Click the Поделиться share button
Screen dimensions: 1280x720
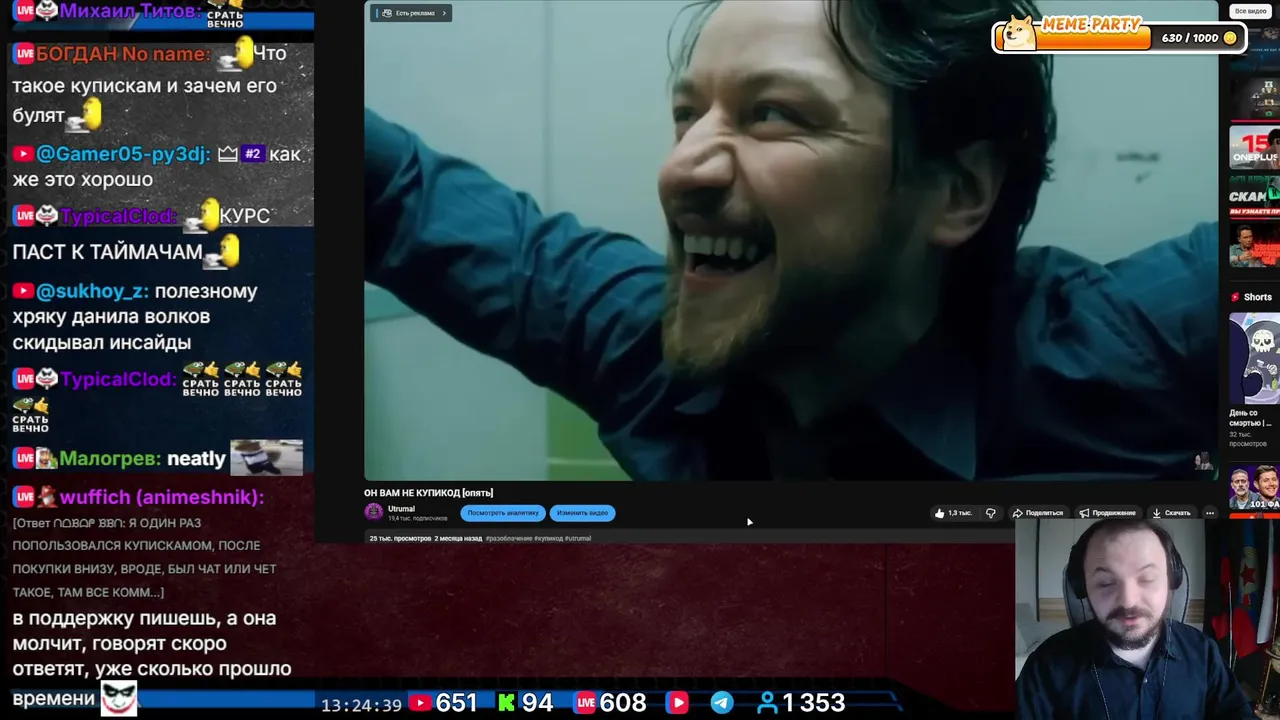coord(1038,513)
